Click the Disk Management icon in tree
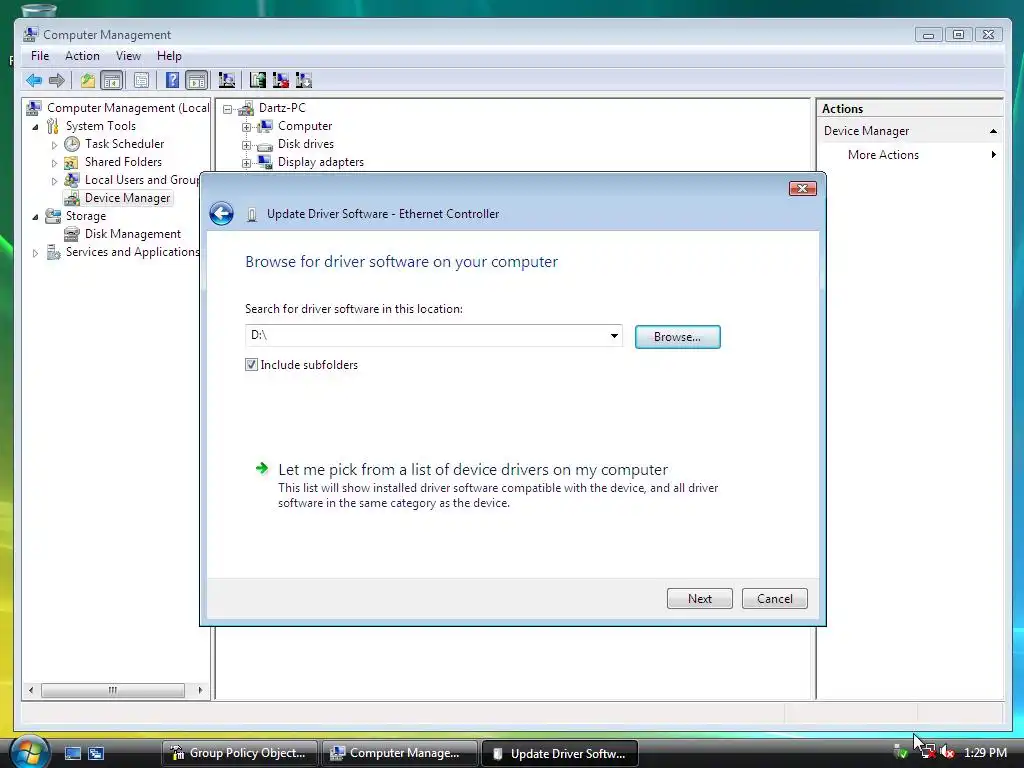Screen dimensions: 1024x768 [x=72, y=234]
